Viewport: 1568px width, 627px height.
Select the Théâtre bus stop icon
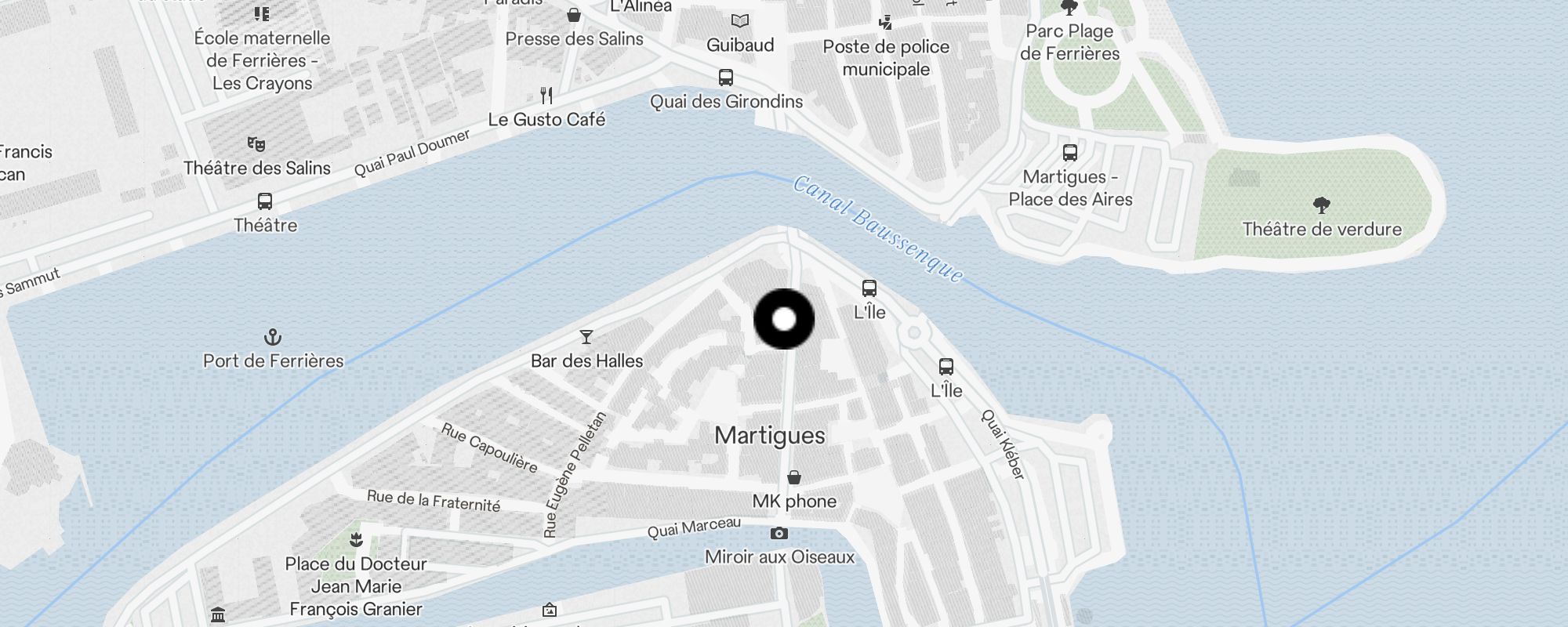265,201
